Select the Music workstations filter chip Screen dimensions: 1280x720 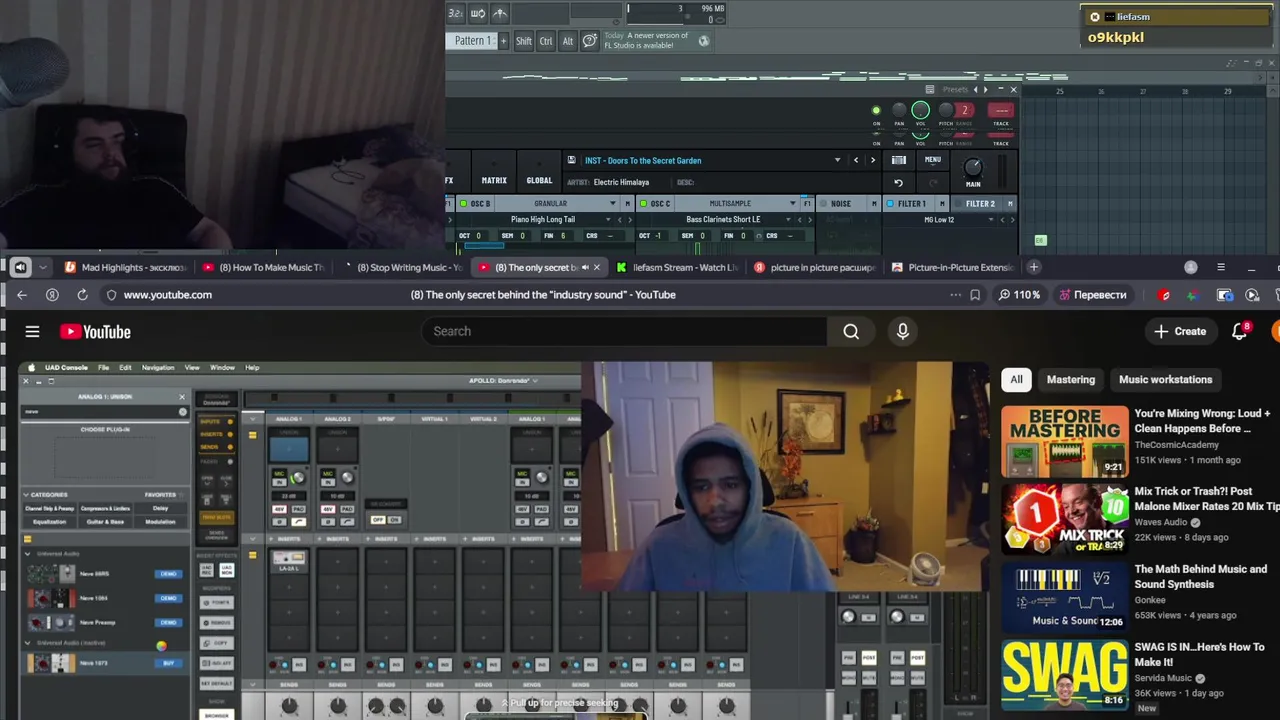(1165, 379)
